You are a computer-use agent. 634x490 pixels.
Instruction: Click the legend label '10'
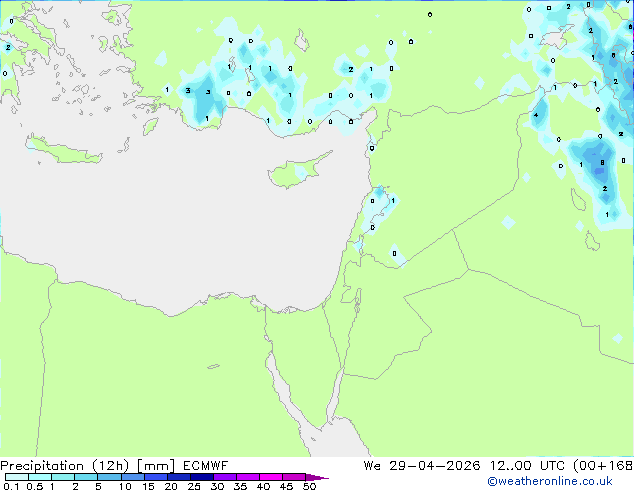[x=125, y=486]
